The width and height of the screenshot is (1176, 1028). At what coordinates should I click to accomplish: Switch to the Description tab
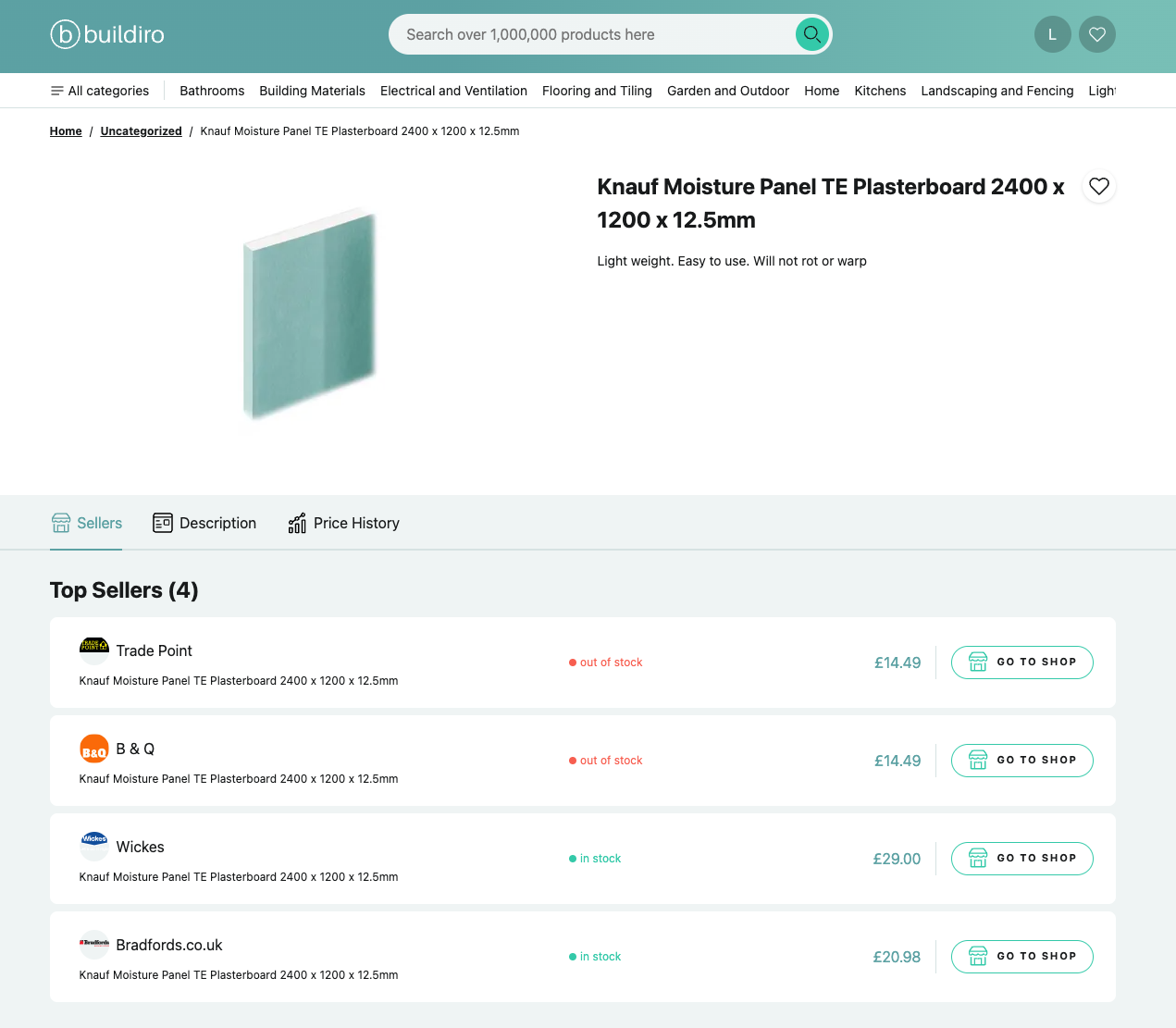(204, 523)
